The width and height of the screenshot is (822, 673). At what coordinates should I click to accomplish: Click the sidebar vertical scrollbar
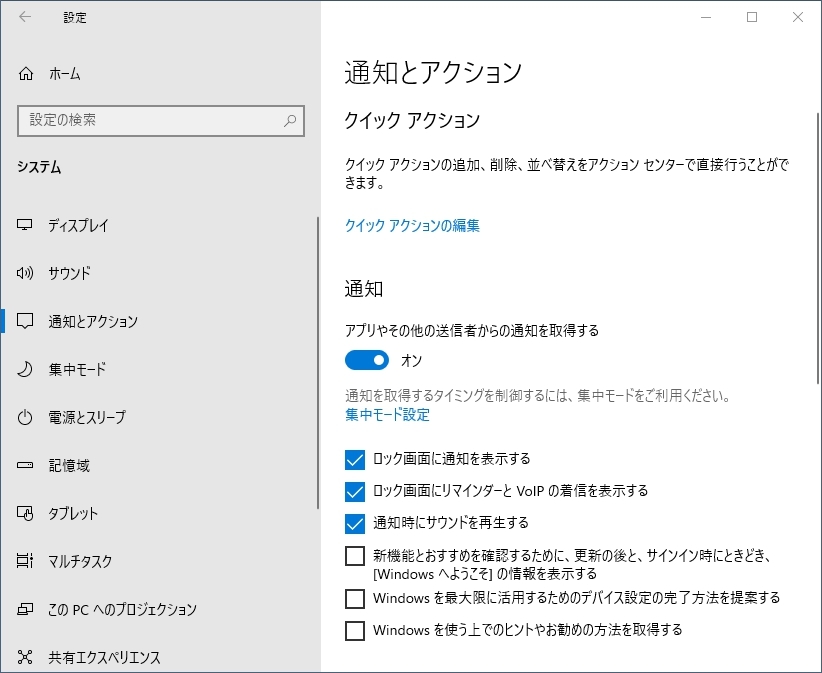318,363
